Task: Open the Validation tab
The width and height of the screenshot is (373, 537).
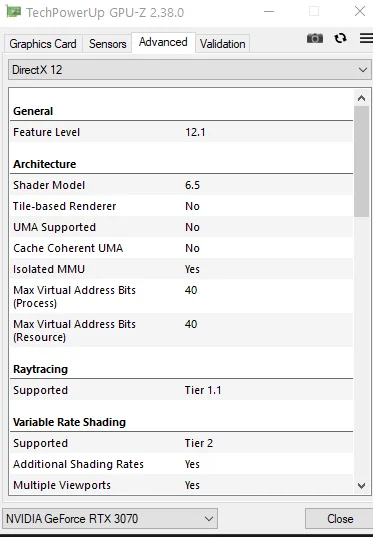Action: click(223, 44)
